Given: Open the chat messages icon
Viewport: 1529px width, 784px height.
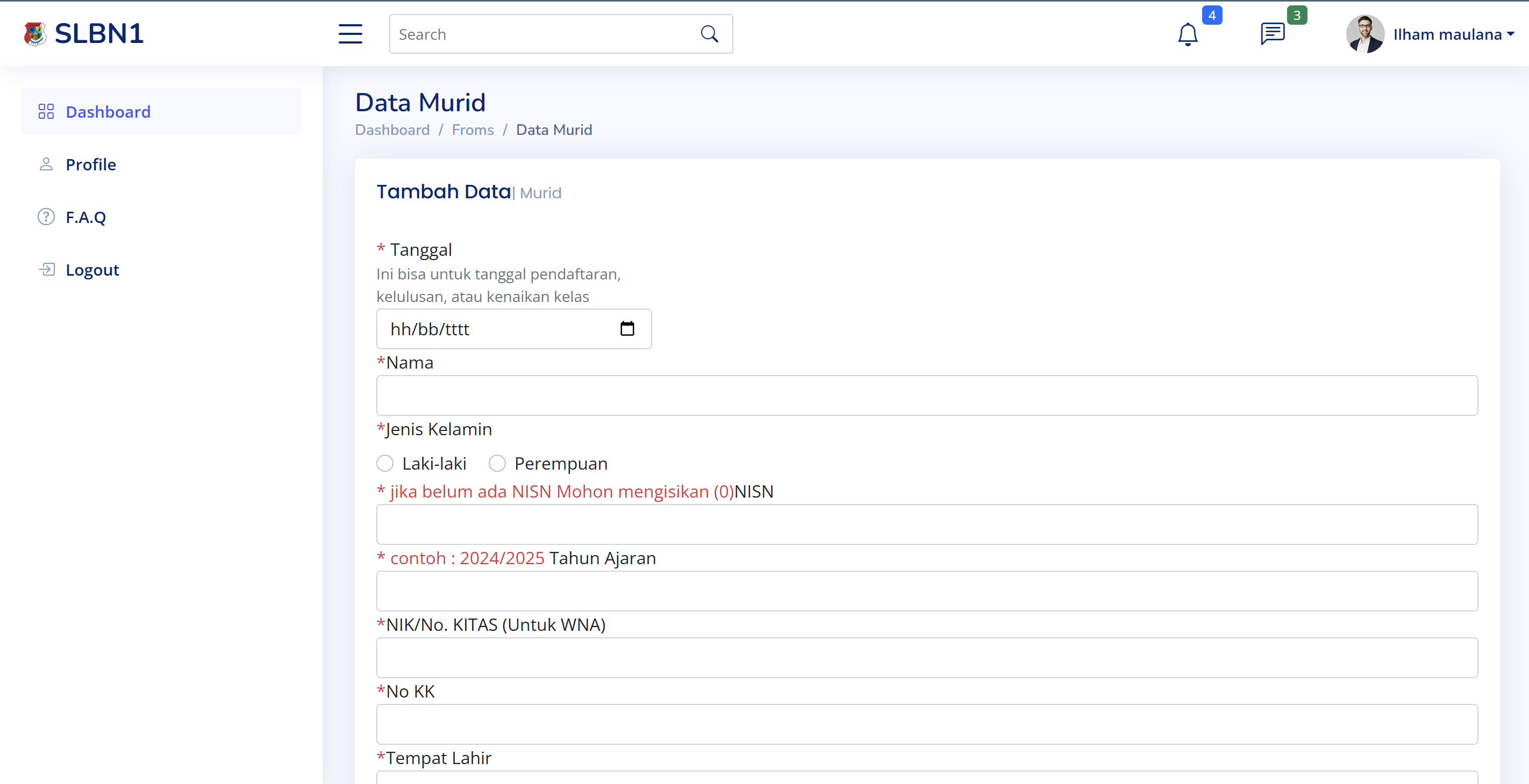Looking at the screenshot, I should pyautogui.click(x=1273, y=34).
